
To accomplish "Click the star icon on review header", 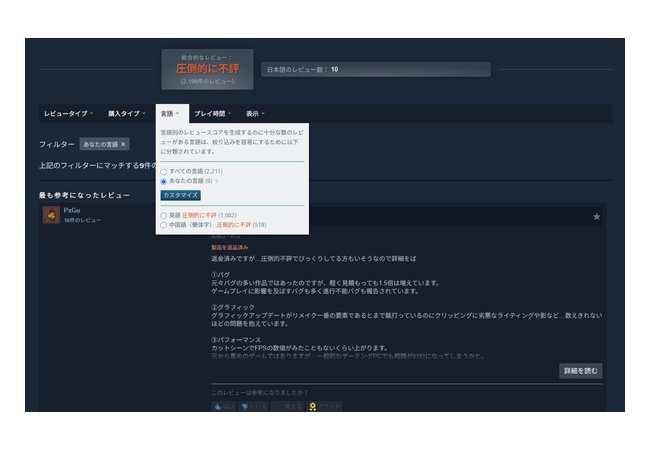I will 597,216.
